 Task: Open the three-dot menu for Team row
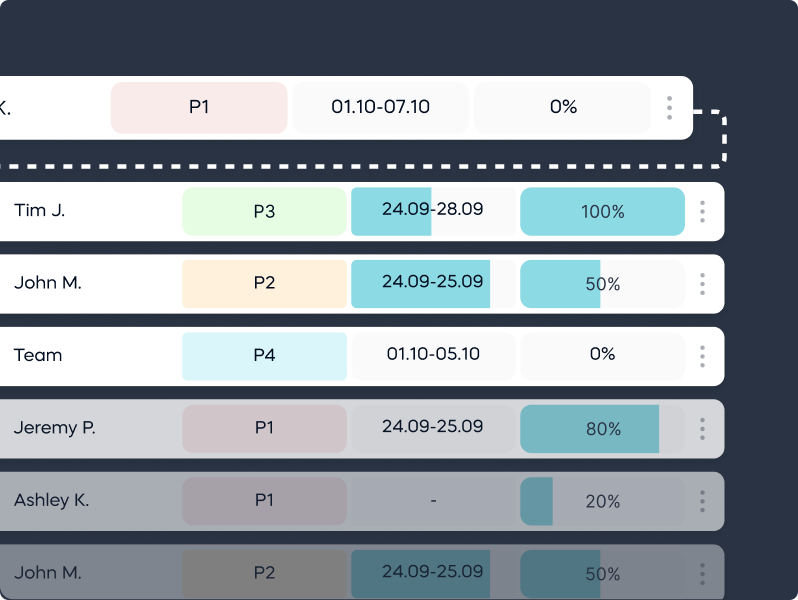703,356
